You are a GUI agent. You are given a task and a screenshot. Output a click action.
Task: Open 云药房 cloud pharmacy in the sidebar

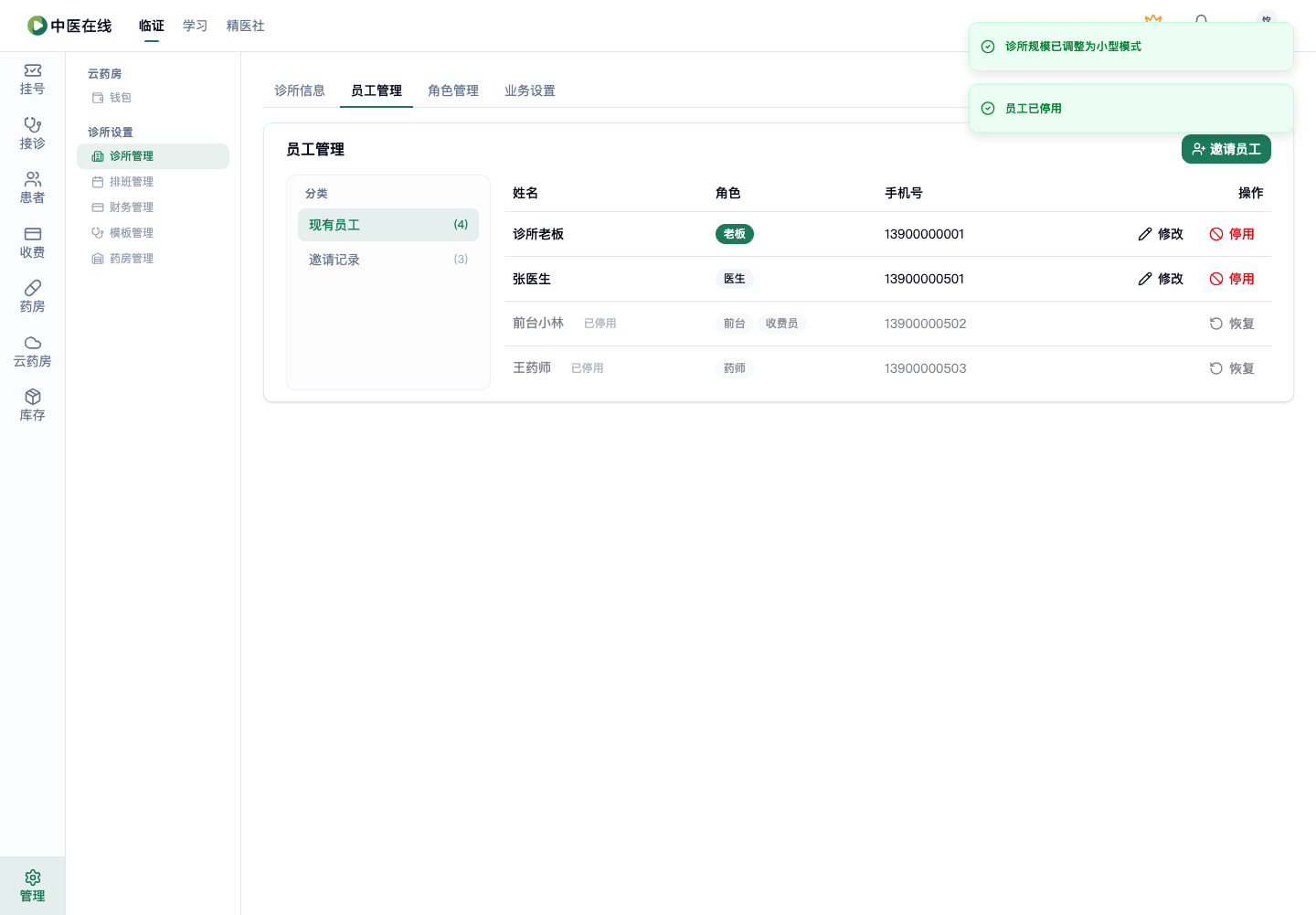32,352
